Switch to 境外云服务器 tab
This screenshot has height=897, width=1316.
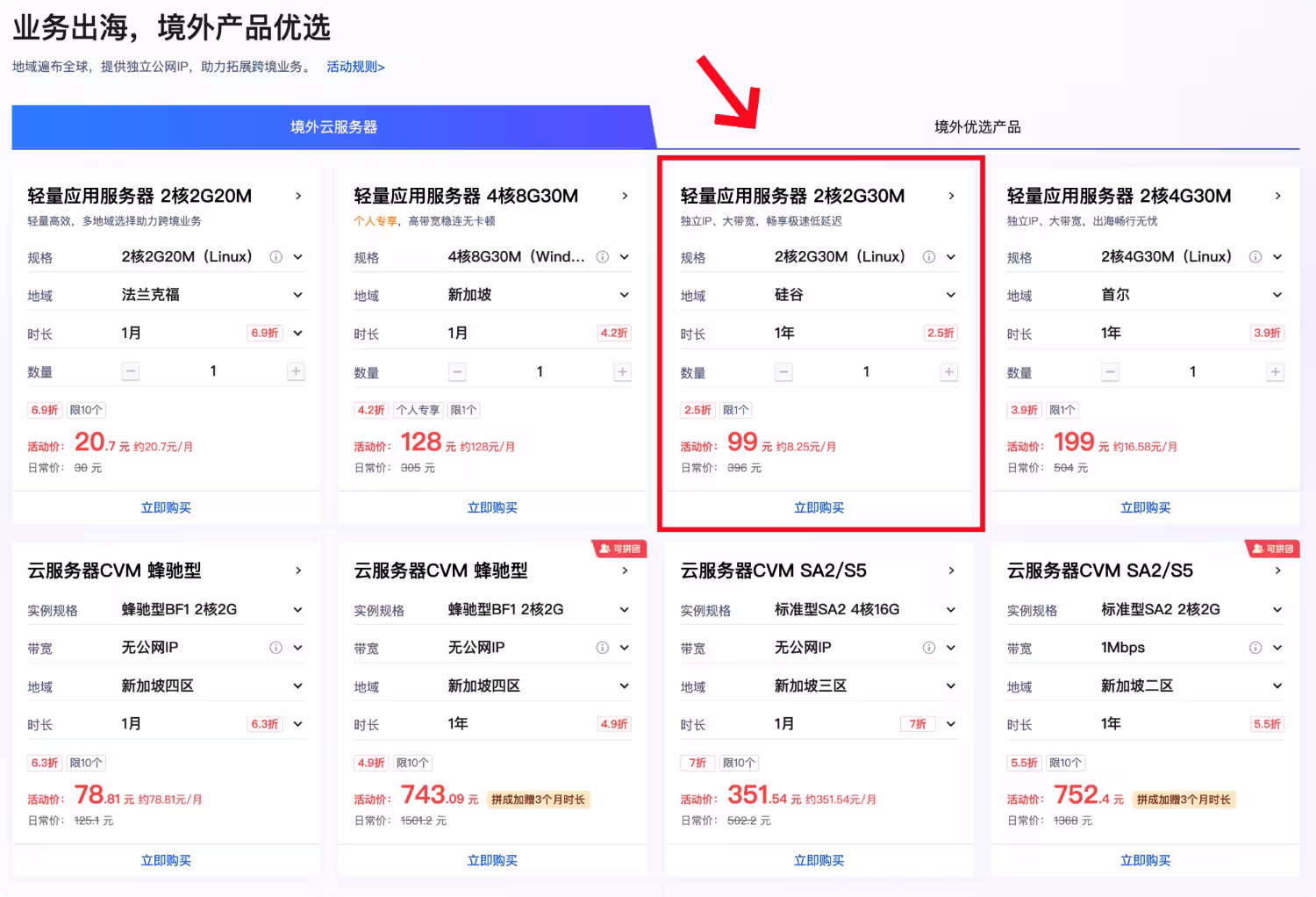(333, 127)
